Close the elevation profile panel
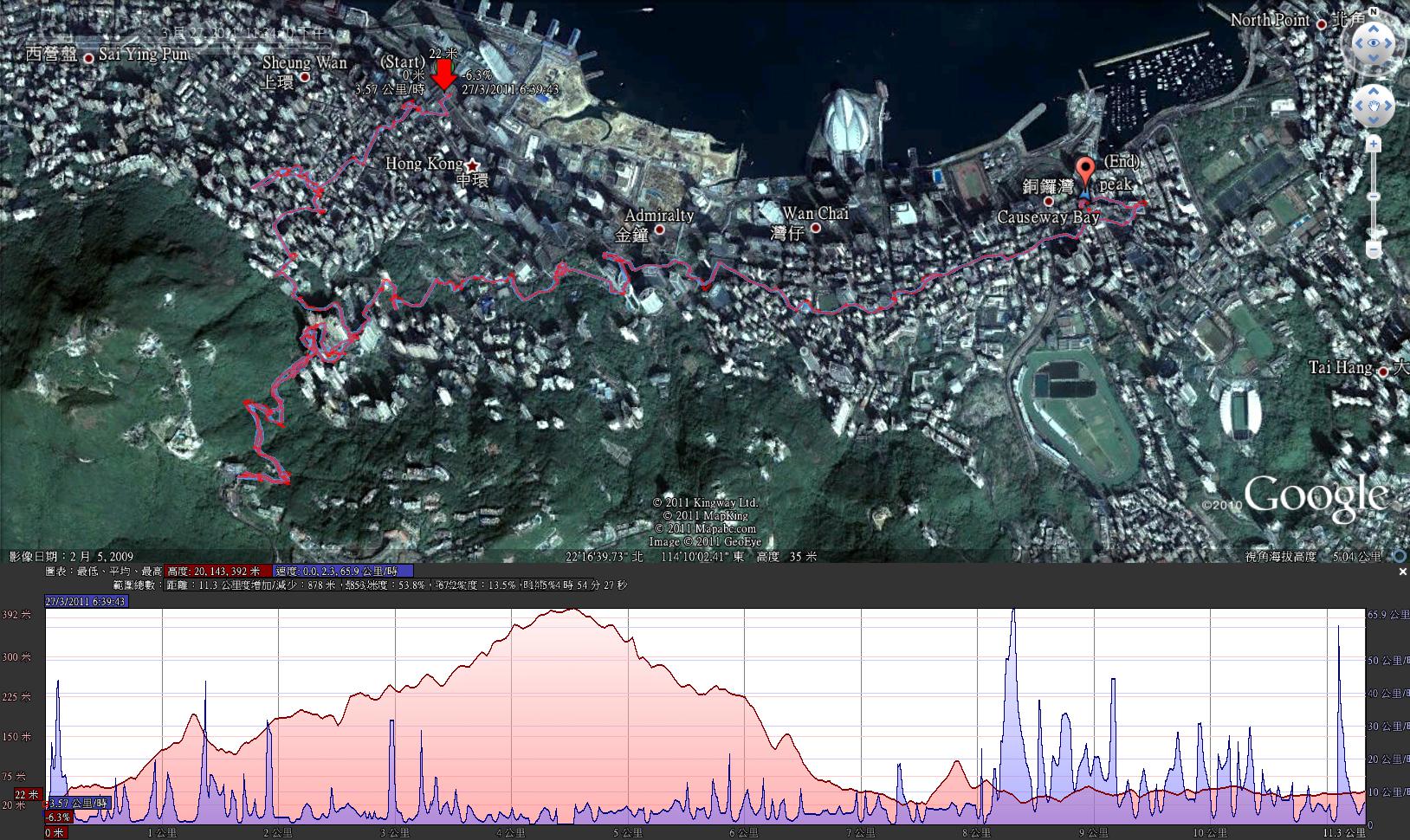1410x840 pixels. [x=1403, y=572]
